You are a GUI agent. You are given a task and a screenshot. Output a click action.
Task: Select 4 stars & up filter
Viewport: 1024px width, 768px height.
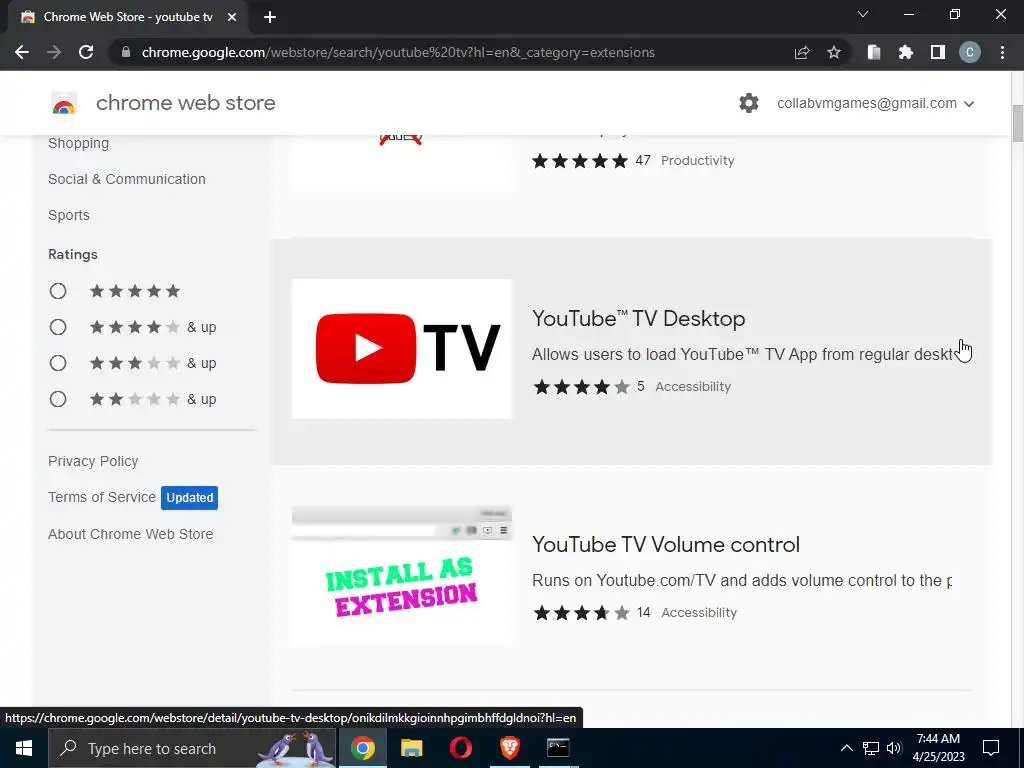pos(58,327)
